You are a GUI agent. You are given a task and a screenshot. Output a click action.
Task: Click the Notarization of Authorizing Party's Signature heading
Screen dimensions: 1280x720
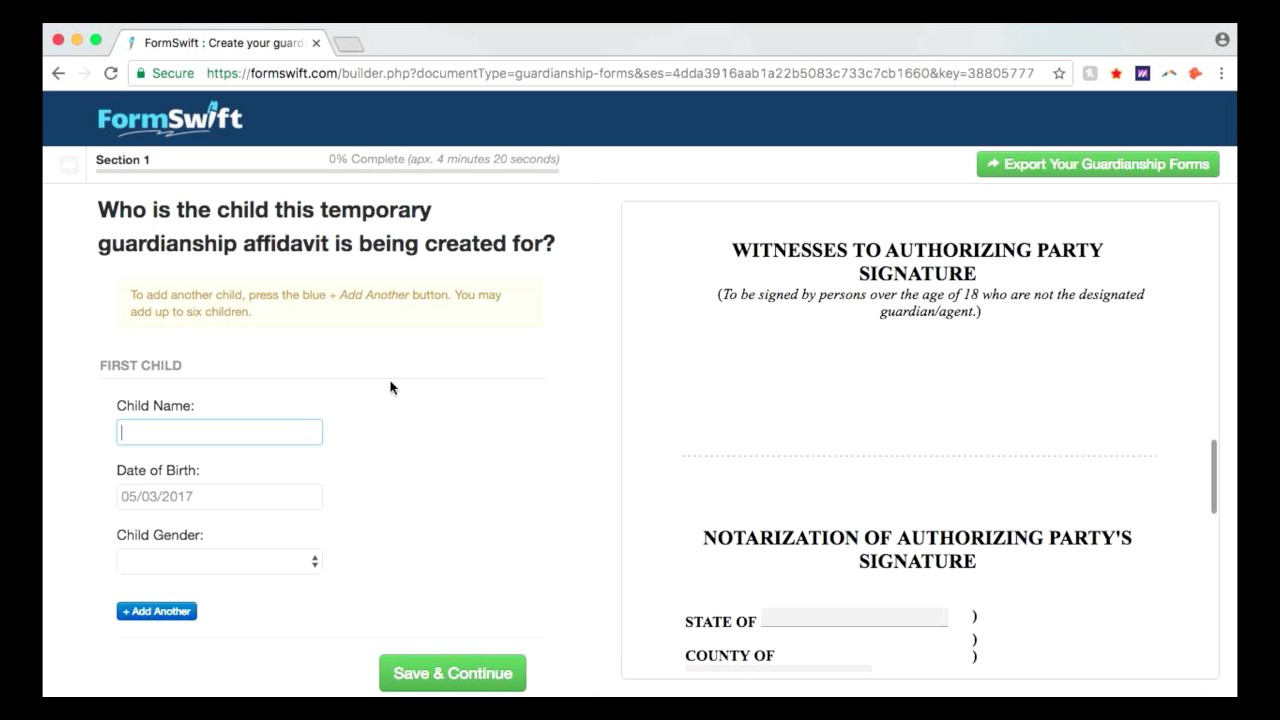coord(917,549)
